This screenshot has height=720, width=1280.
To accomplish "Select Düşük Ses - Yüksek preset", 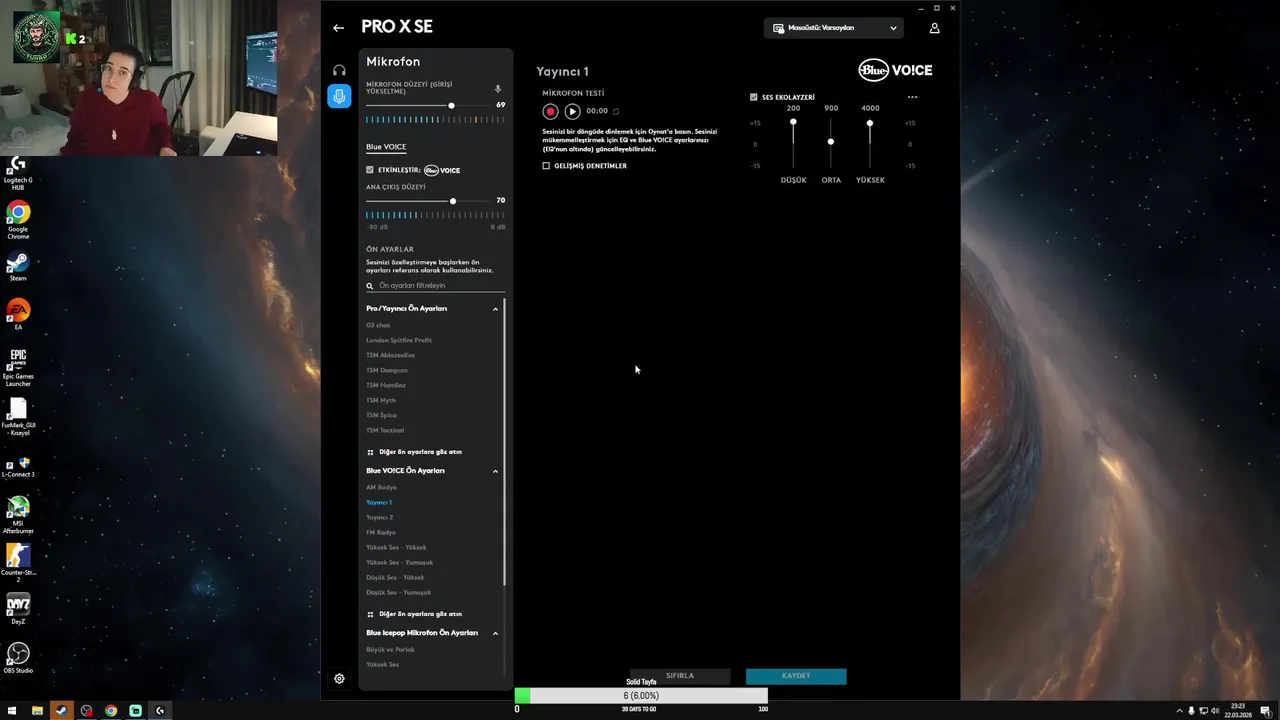I will click(x=395, y=577).
